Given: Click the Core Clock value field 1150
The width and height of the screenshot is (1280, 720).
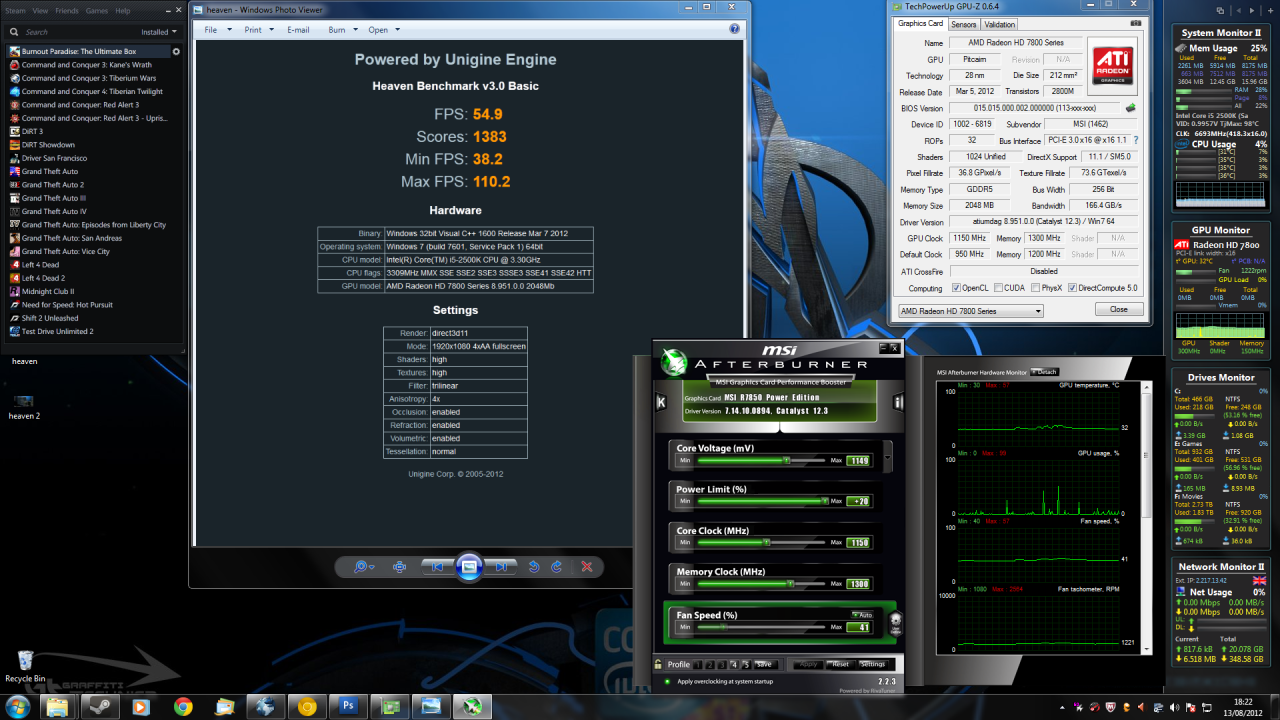Looking at the screenshot, I should (x=858, y=542).
